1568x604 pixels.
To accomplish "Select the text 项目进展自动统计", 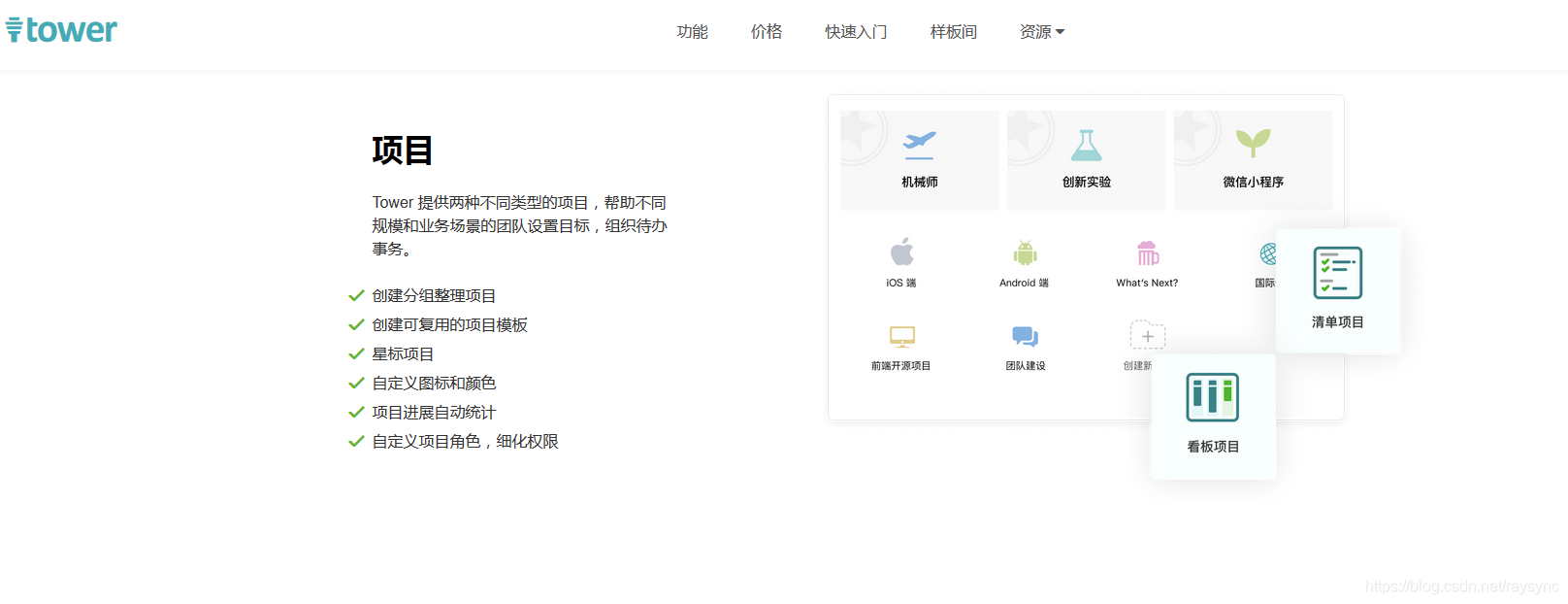I will 434,412.
